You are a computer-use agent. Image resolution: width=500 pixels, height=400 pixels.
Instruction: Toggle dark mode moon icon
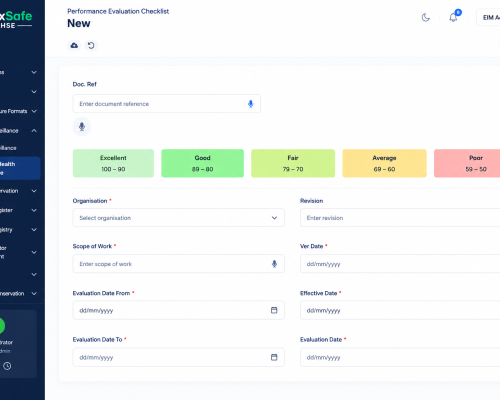(426, 17)
